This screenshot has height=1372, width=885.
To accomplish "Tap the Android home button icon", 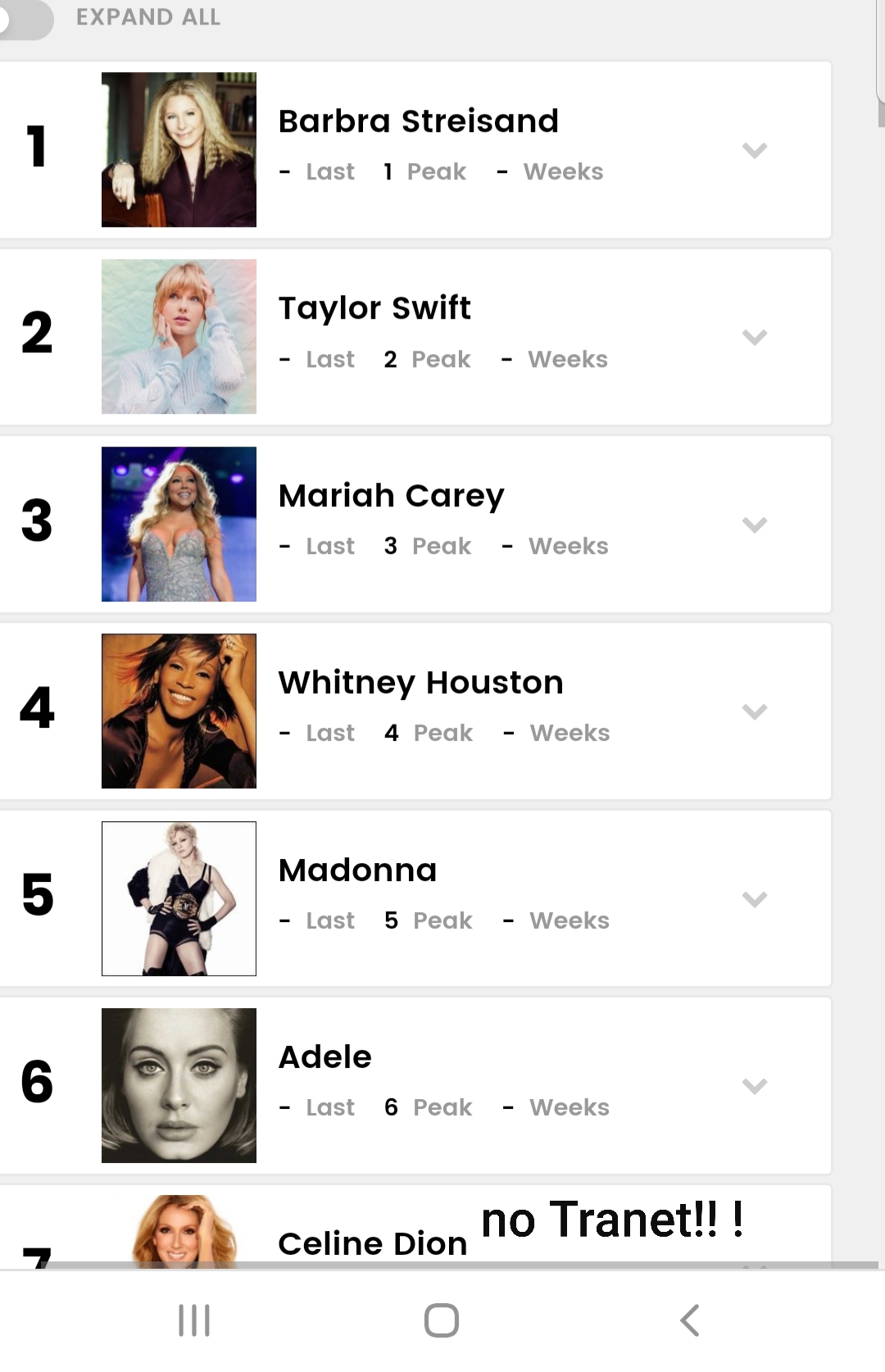I will (442, 1320).
